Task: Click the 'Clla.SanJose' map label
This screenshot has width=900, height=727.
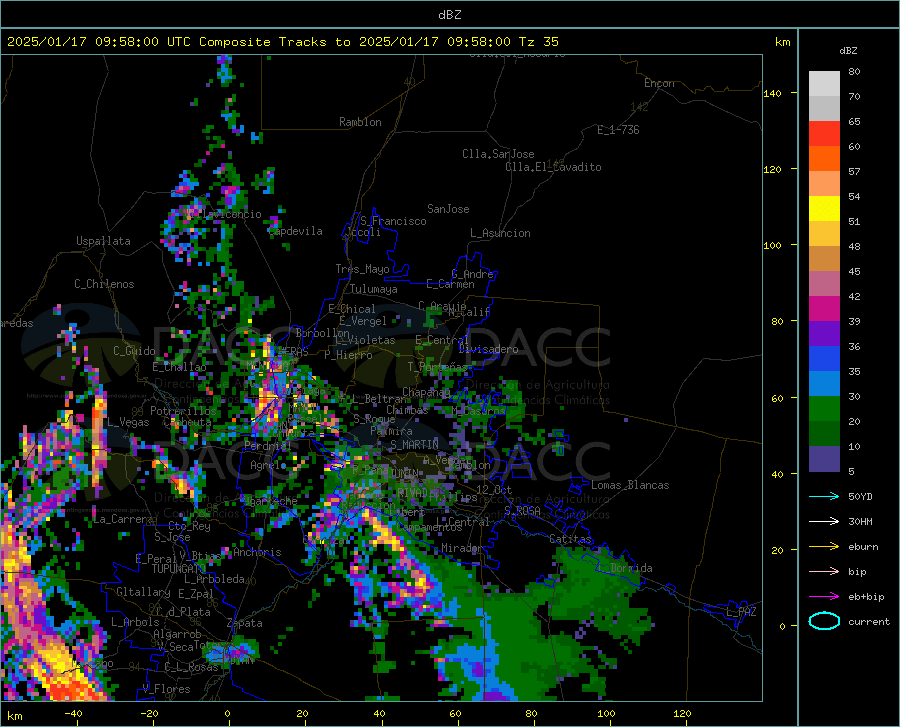Action: pyautogui.click(x=498, y=154)
